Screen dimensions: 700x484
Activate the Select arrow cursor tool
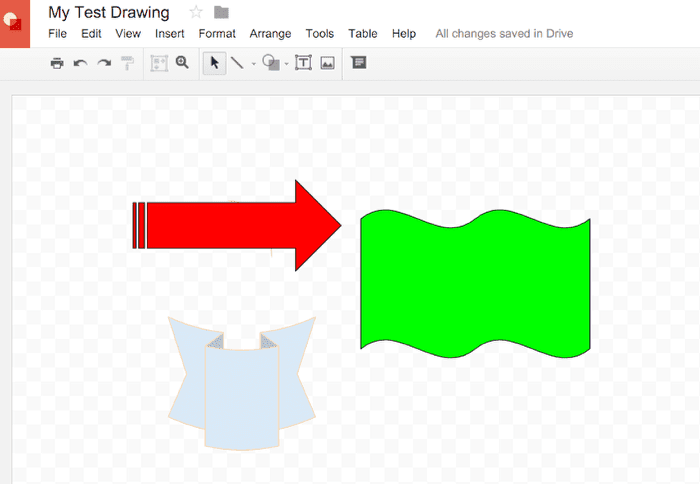point(214,63)
